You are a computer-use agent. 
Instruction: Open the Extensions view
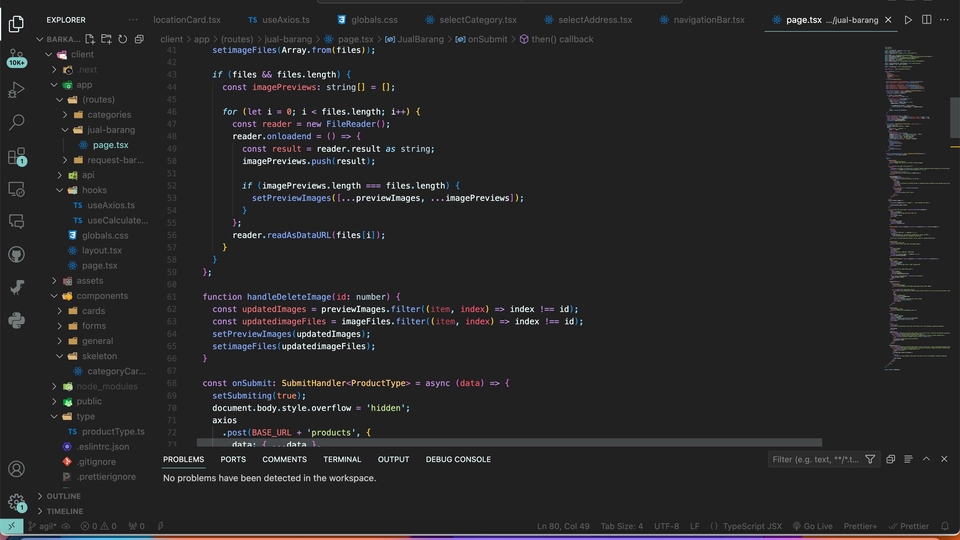tap(17, 156)
